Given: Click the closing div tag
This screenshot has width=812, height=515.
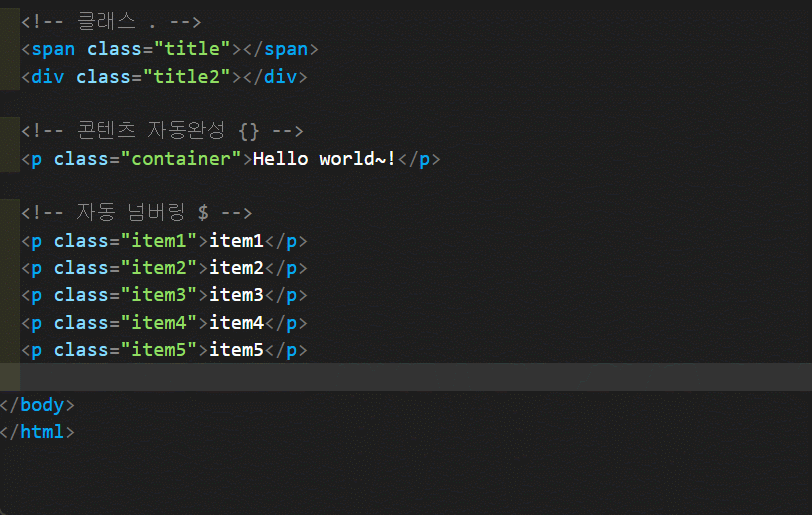Looking at the screenshot, I should click(275, 77).
